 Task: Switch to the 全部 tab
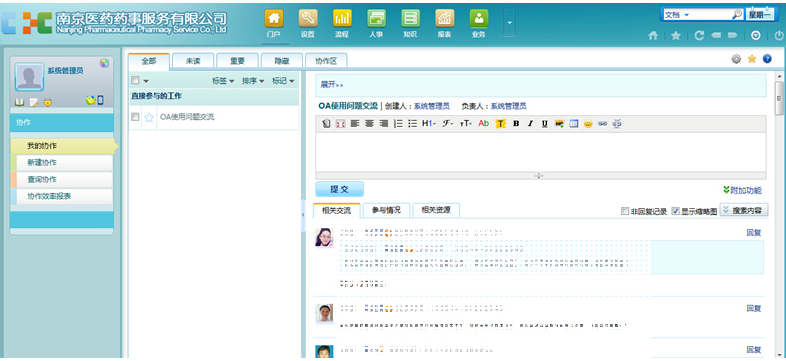point(149,61)
